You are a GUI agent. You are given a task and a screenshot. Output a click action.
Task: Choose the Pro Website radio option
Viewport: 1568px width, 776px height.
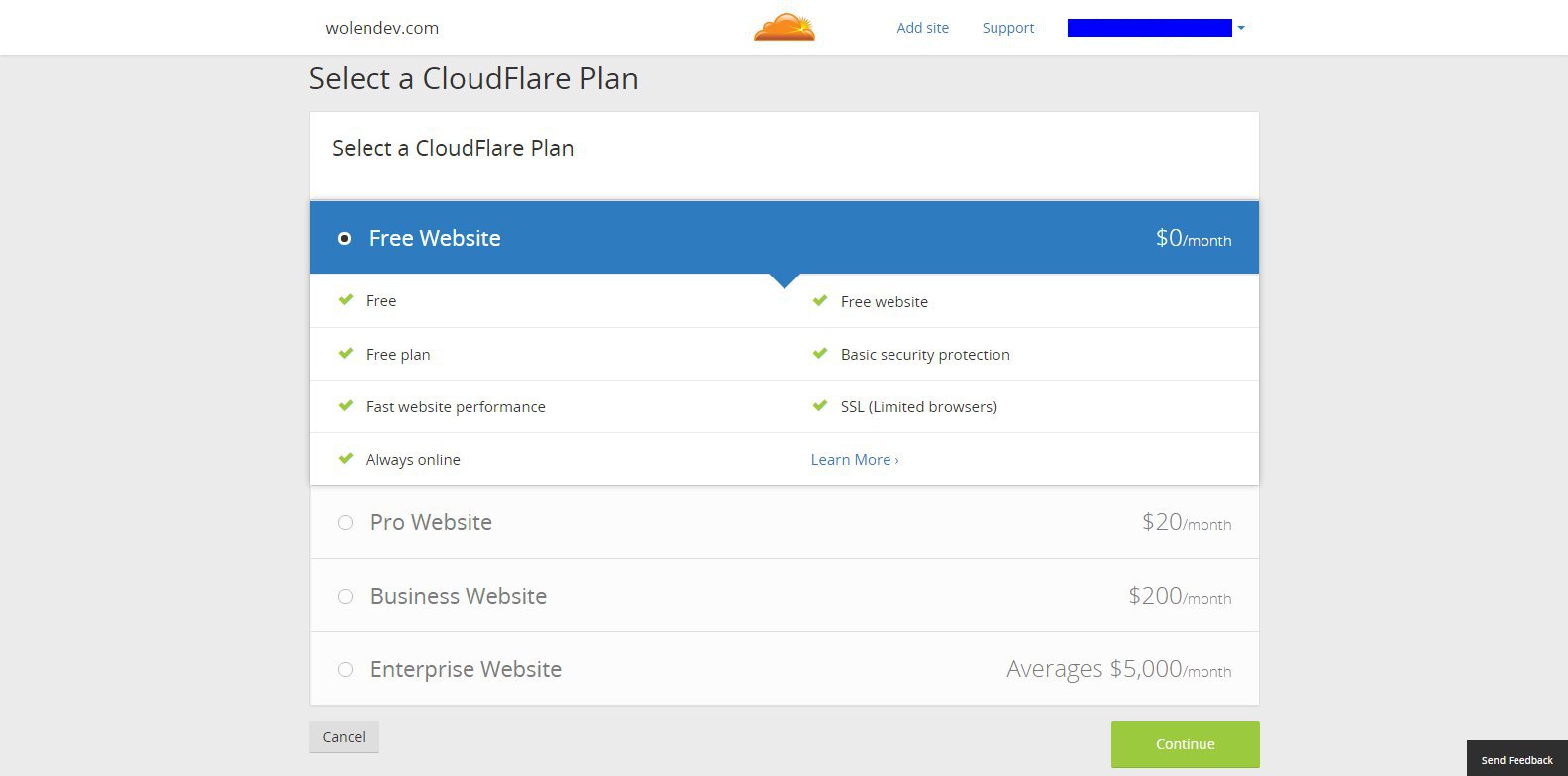tap(345, 522)
